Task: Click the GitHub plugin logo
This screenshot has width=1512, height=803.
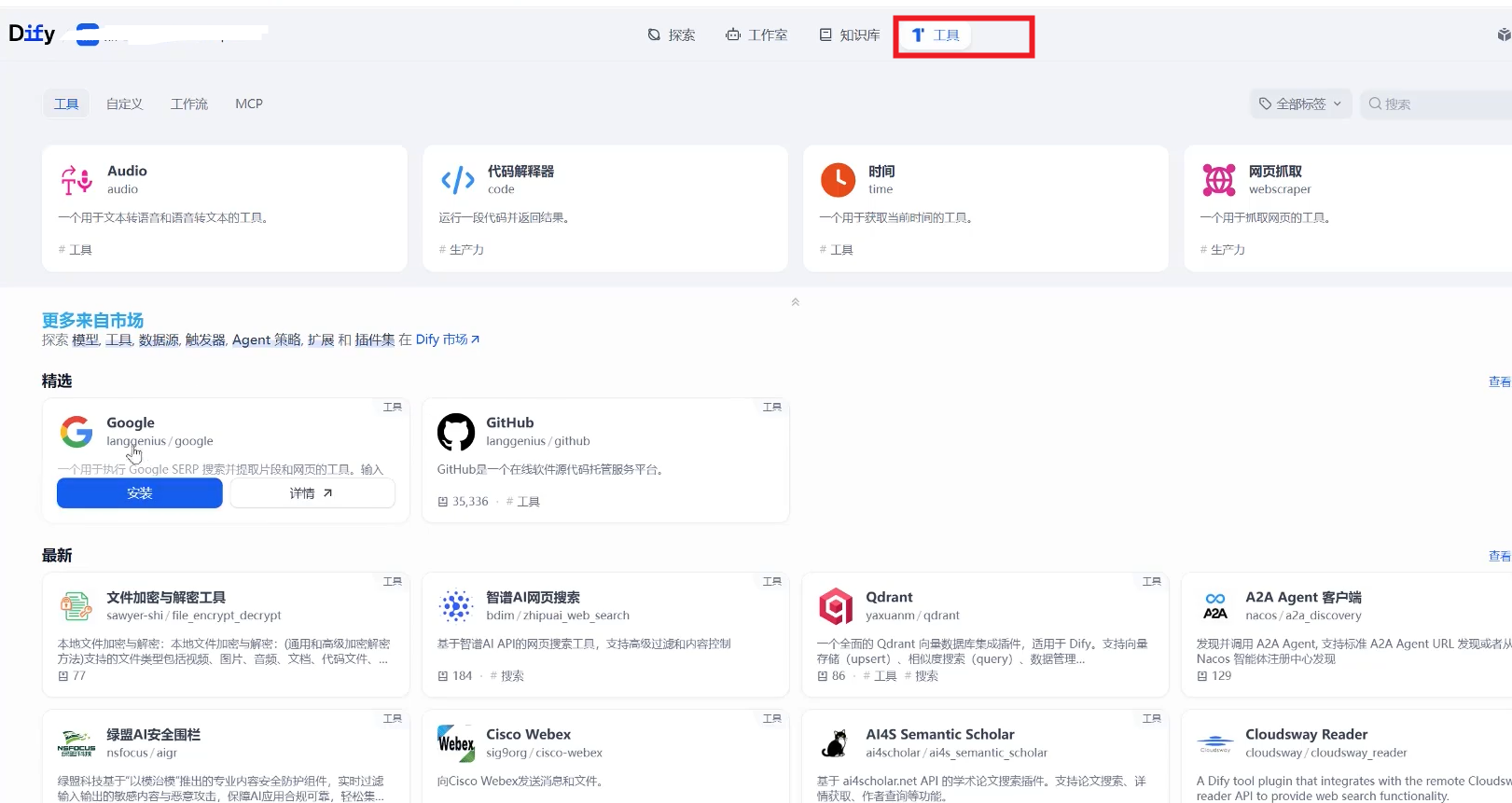Action: tap(456, 432)
